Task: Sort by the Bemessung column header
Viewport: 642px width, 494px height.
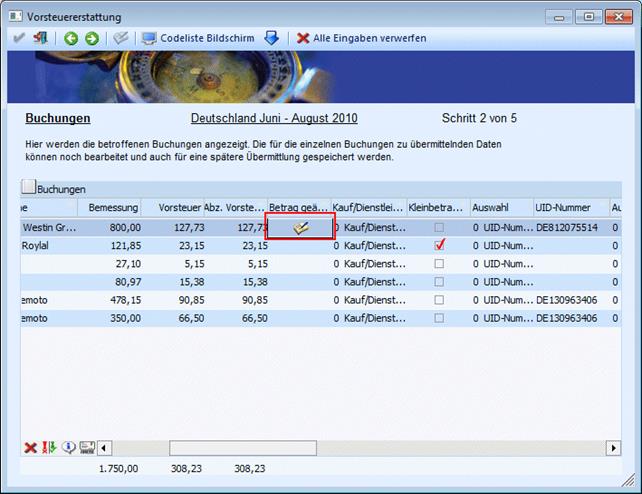Action: [x=112, y=208]
